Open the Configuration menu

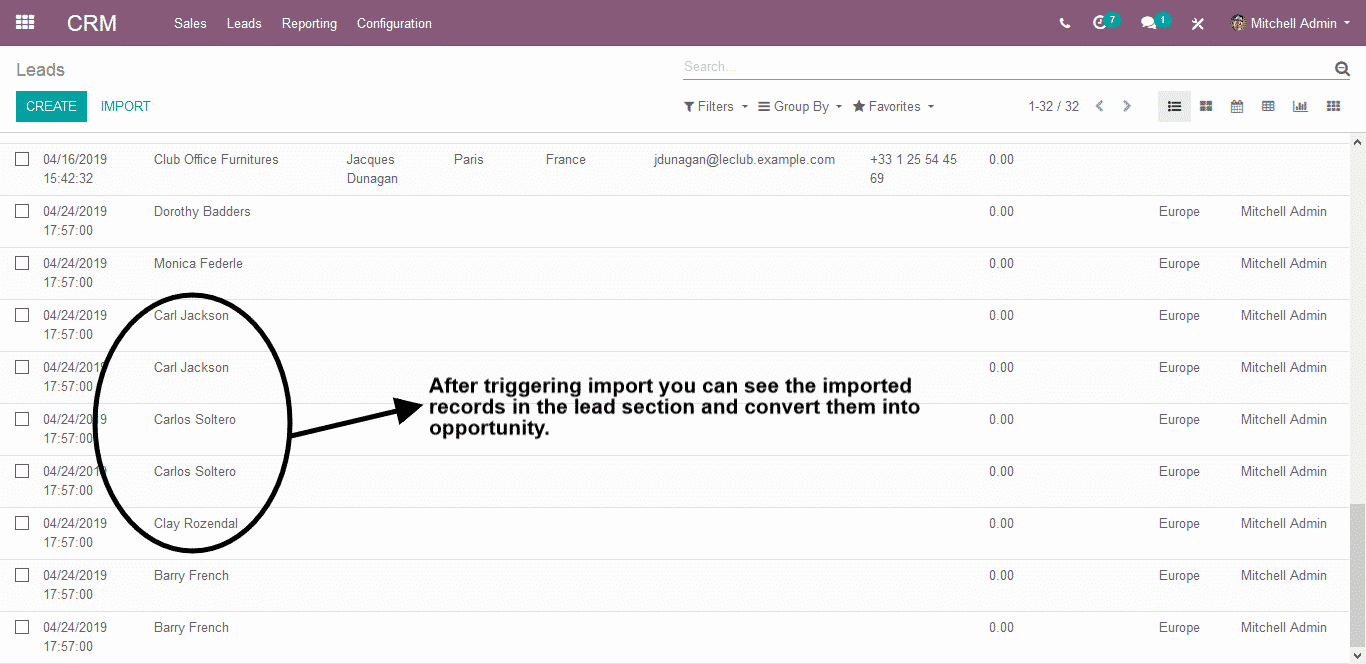coord(394,23)
